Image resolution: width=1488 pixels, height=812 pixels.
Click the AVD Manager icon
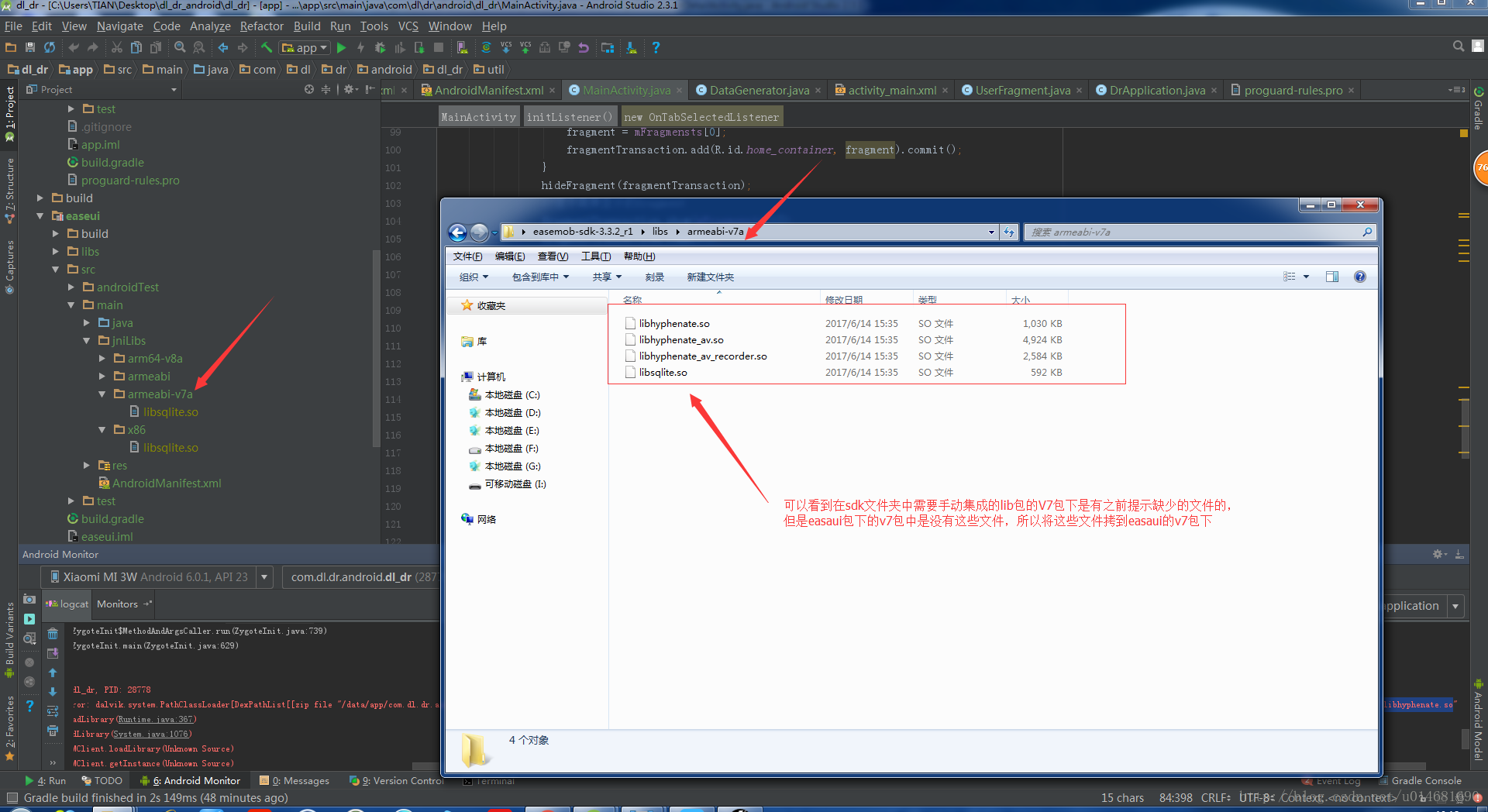point(462,47)
